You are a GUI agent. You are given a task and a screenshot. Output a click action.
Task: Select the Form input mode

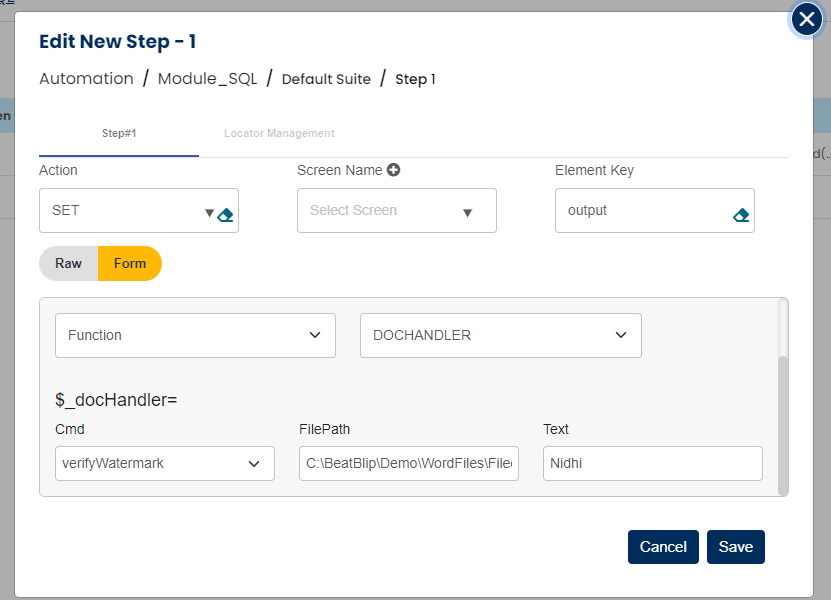[x=130, y=263]
